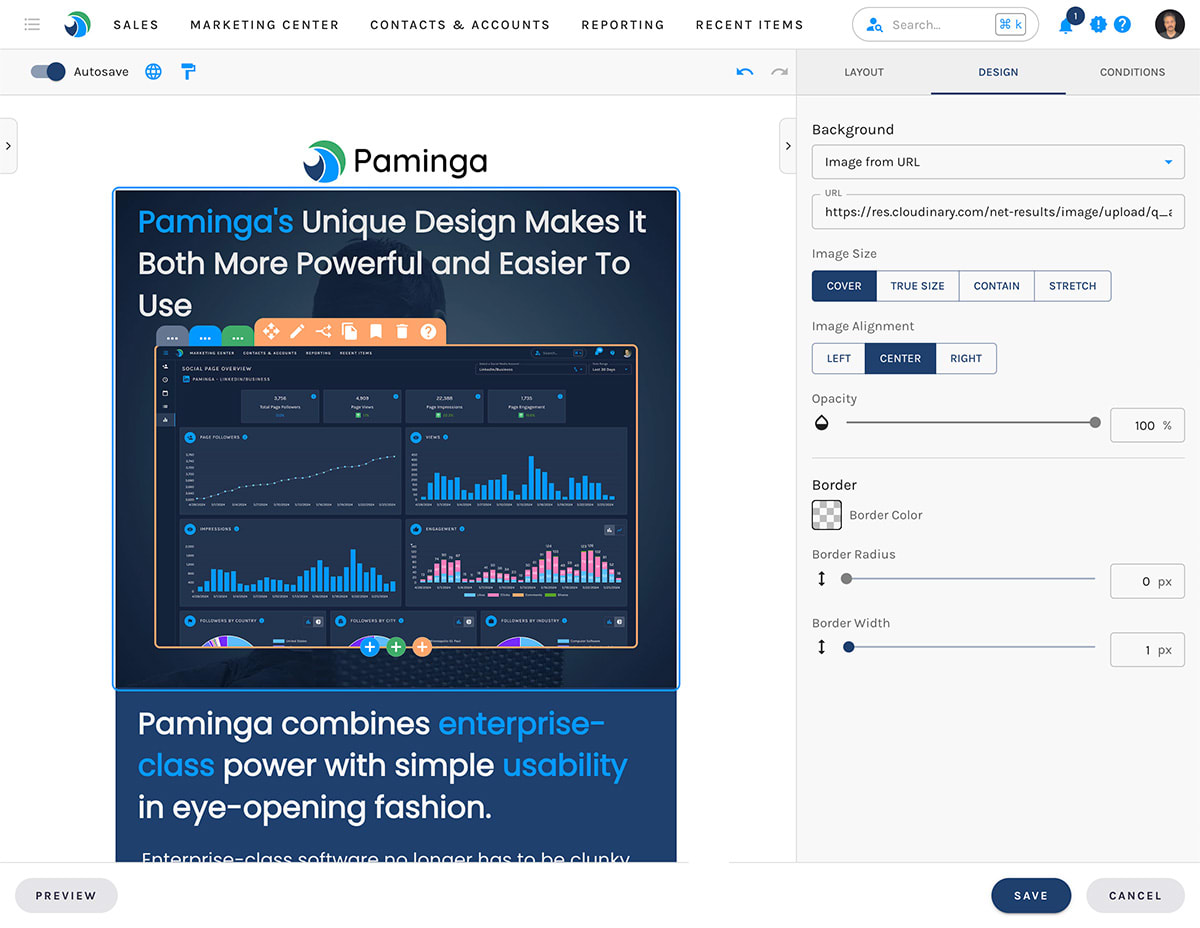1200x928 pixels.
Task: Select the Move element tool on the orange toolbar
Action: point(272,331)
